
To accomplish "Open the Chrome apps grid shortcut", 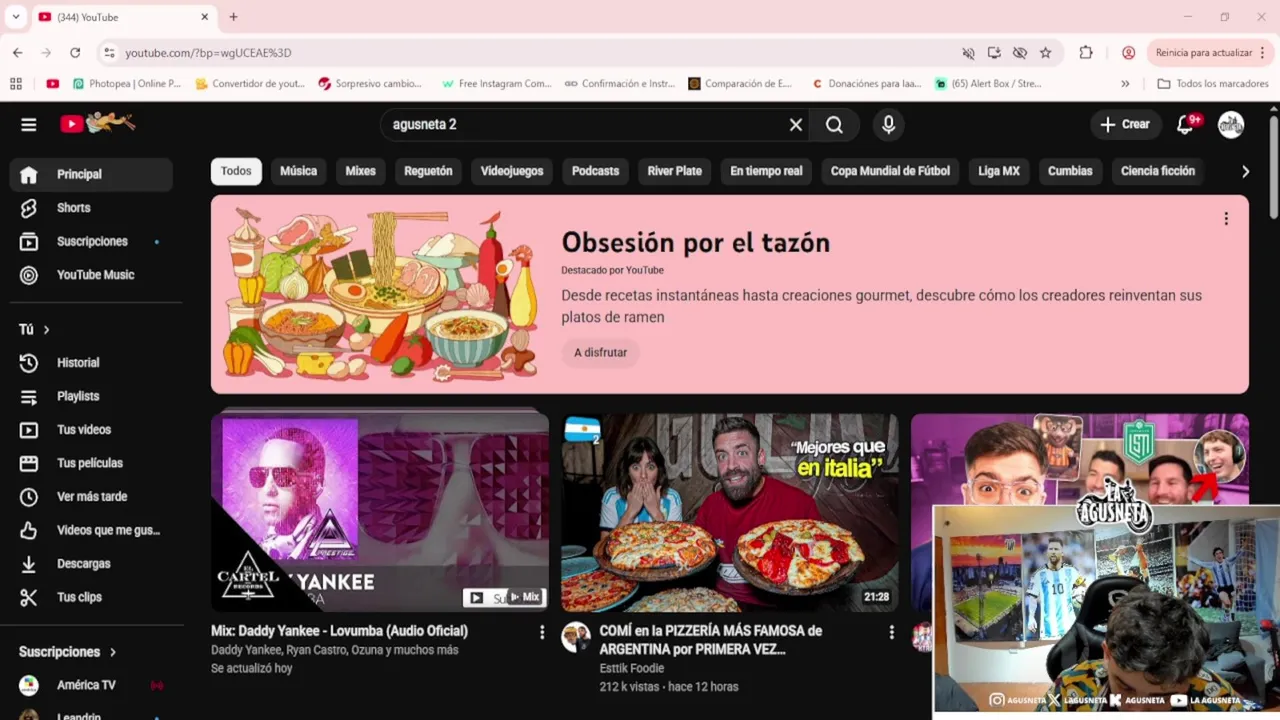I will 16,84.
